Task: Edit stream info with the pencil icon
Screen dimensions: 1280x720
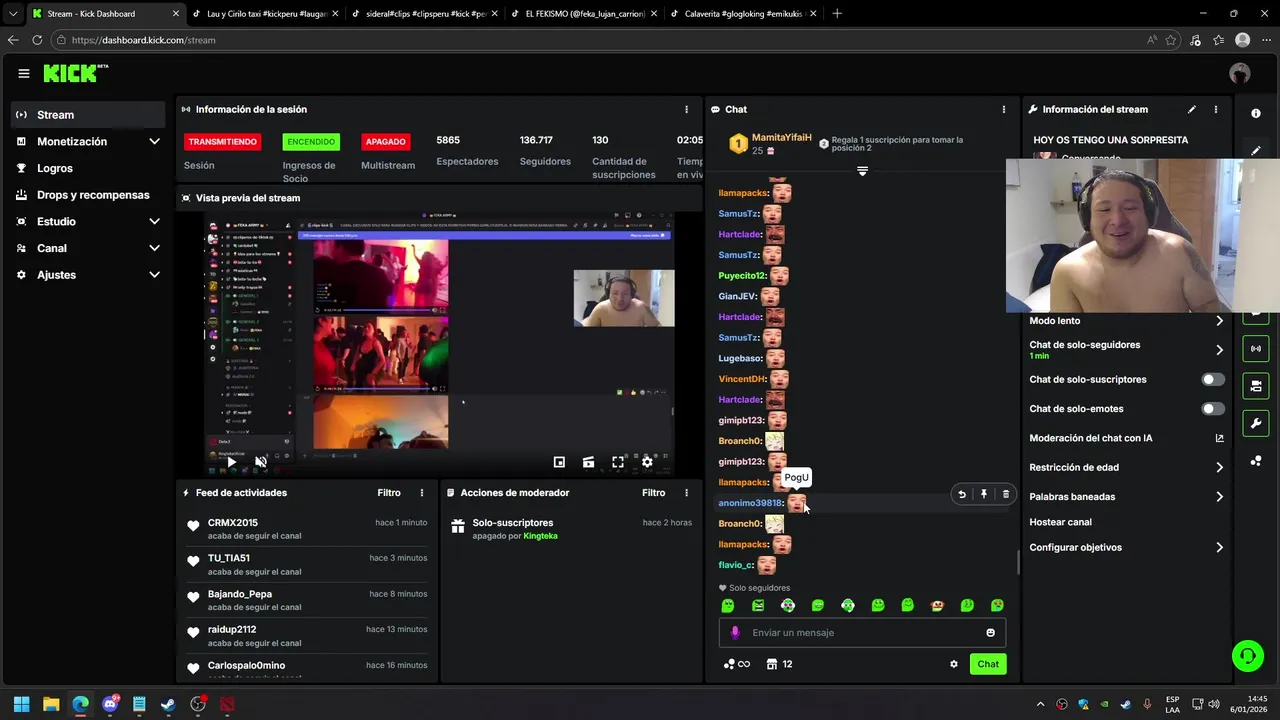Action: pyautogui.click(x=1192, y=109)
